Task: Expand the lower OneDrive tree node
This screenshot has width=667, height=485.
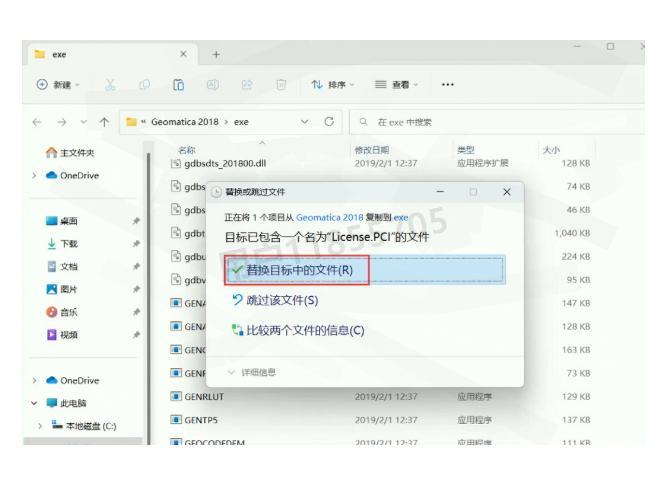Action: 34,380
